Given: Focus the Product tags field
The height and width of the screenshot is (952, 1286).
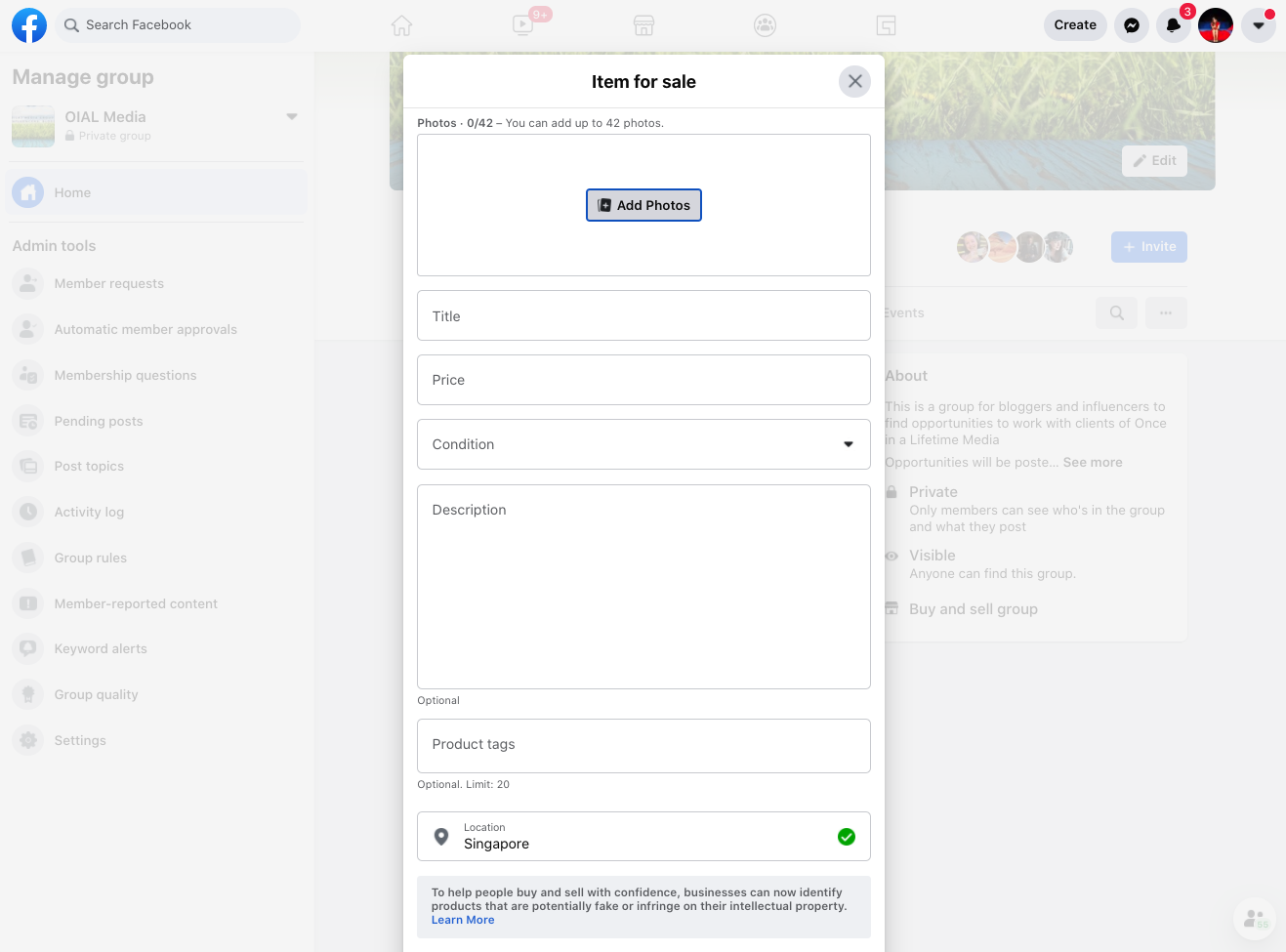Looking at the screenshot, I should pos(643,746).
